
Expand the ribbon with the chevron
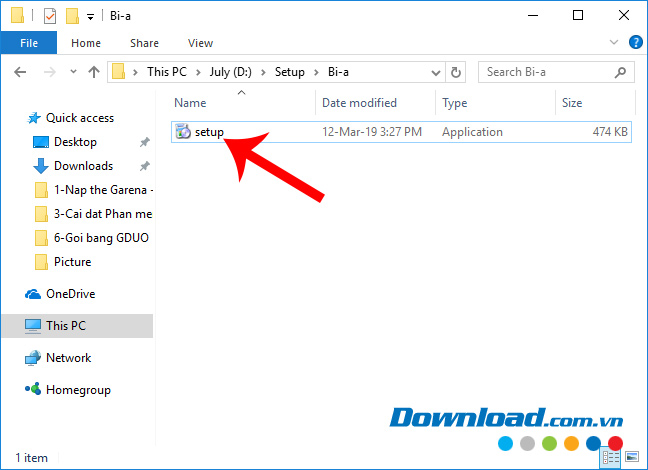click(614, 42)
